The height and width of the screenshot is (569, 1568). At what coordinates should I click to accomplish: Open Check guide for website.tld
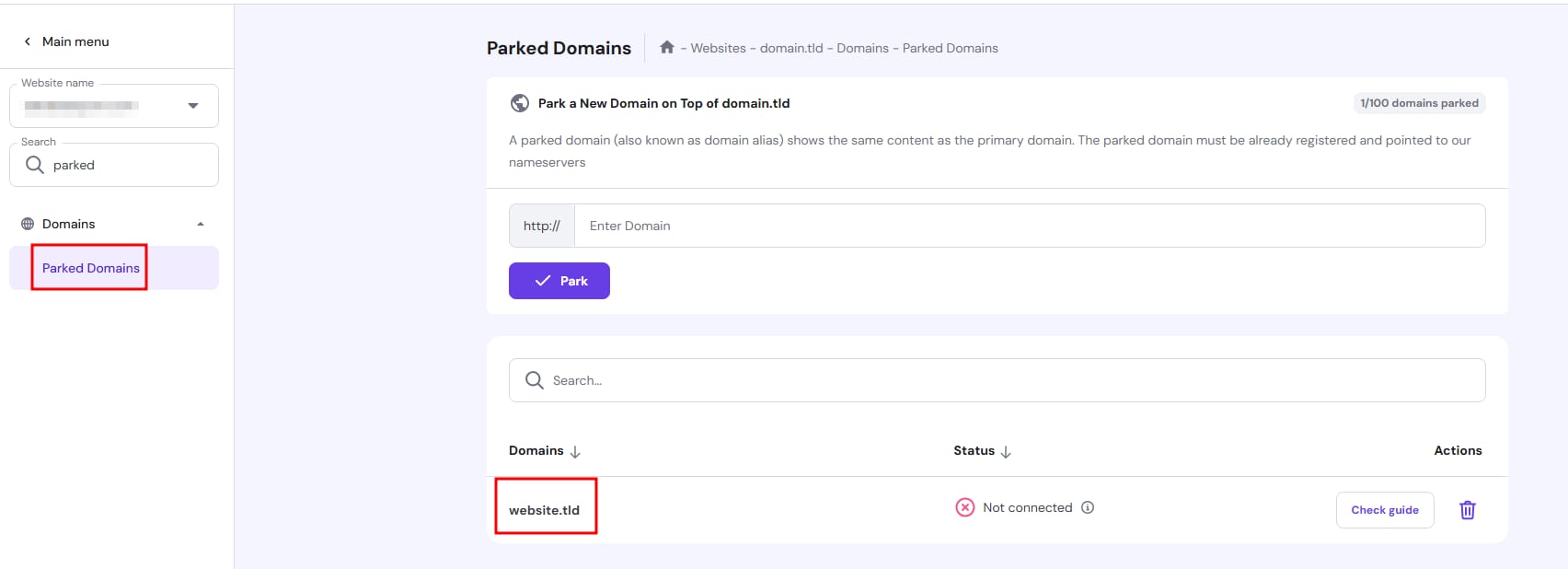[x=1384, y=510]
